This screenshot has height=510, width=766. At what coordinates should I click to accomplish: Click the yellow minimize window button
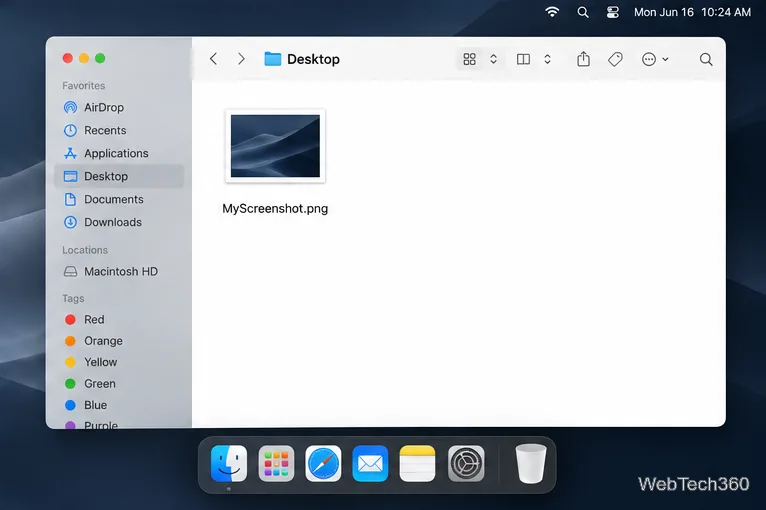click(84, 58)
